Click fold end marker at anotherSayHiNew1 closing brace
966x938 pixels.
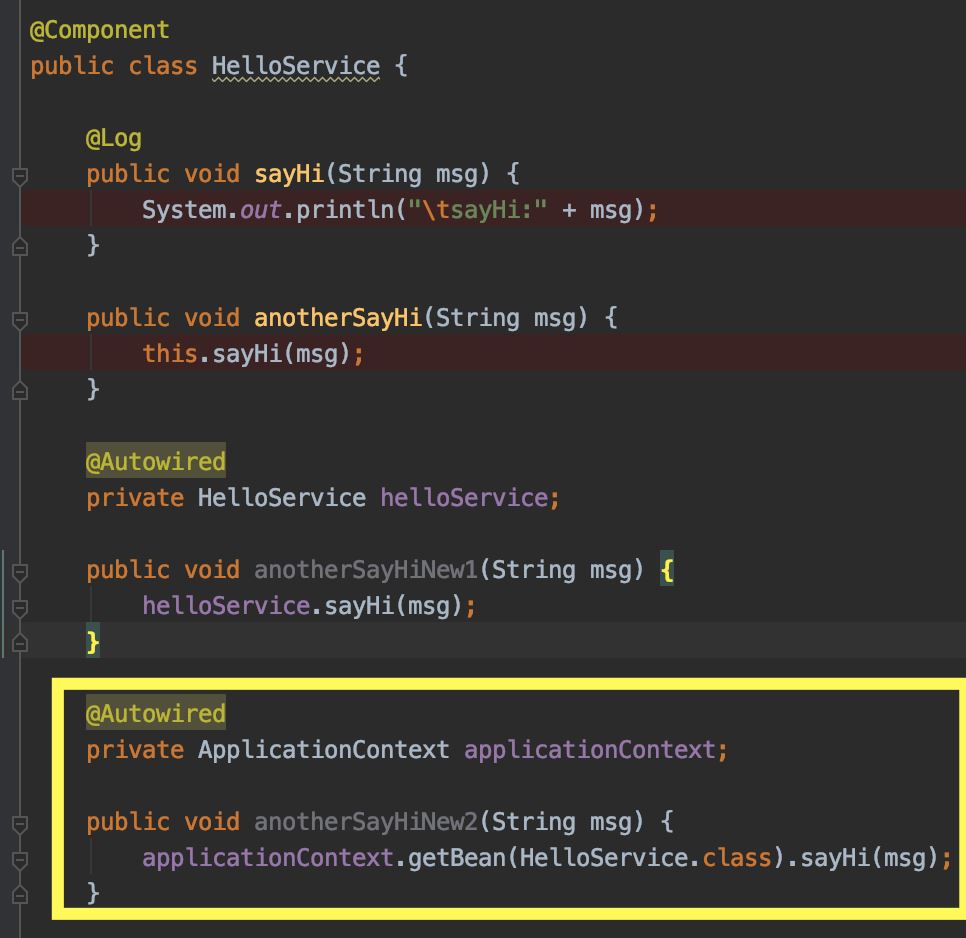(20, 642)
